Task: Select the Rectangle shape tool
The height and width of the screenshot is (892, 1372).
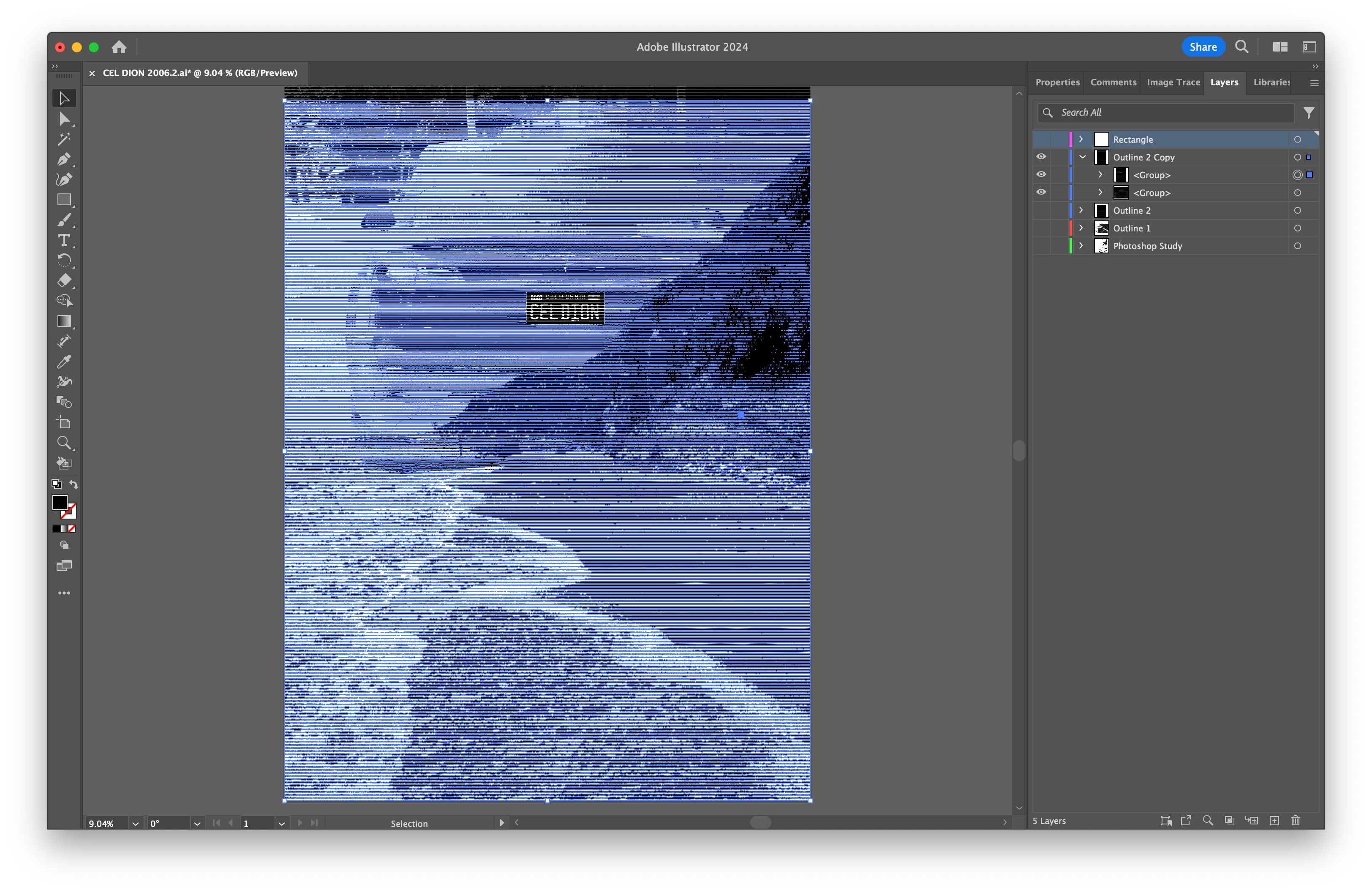Action: coord(63,199)
